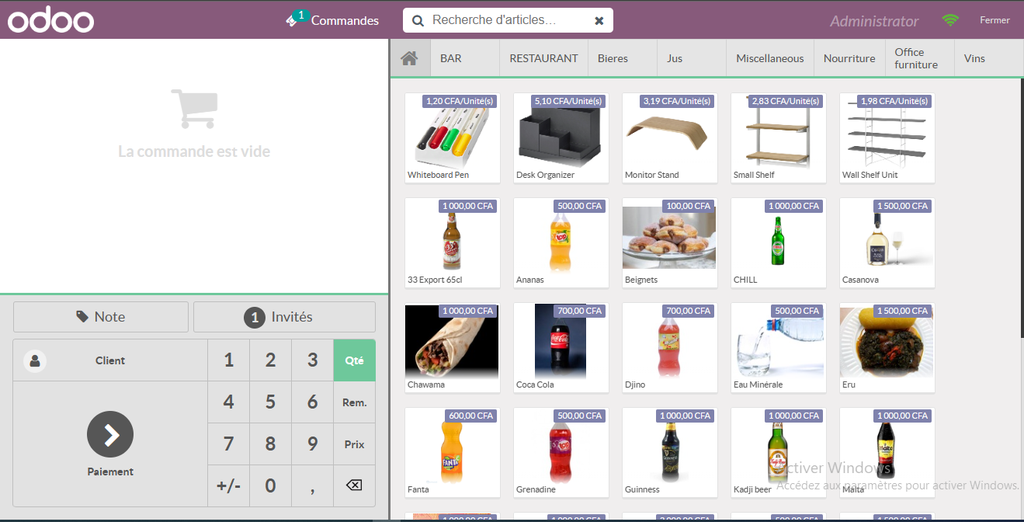Add Casanova wine to the order

[887, 242]
